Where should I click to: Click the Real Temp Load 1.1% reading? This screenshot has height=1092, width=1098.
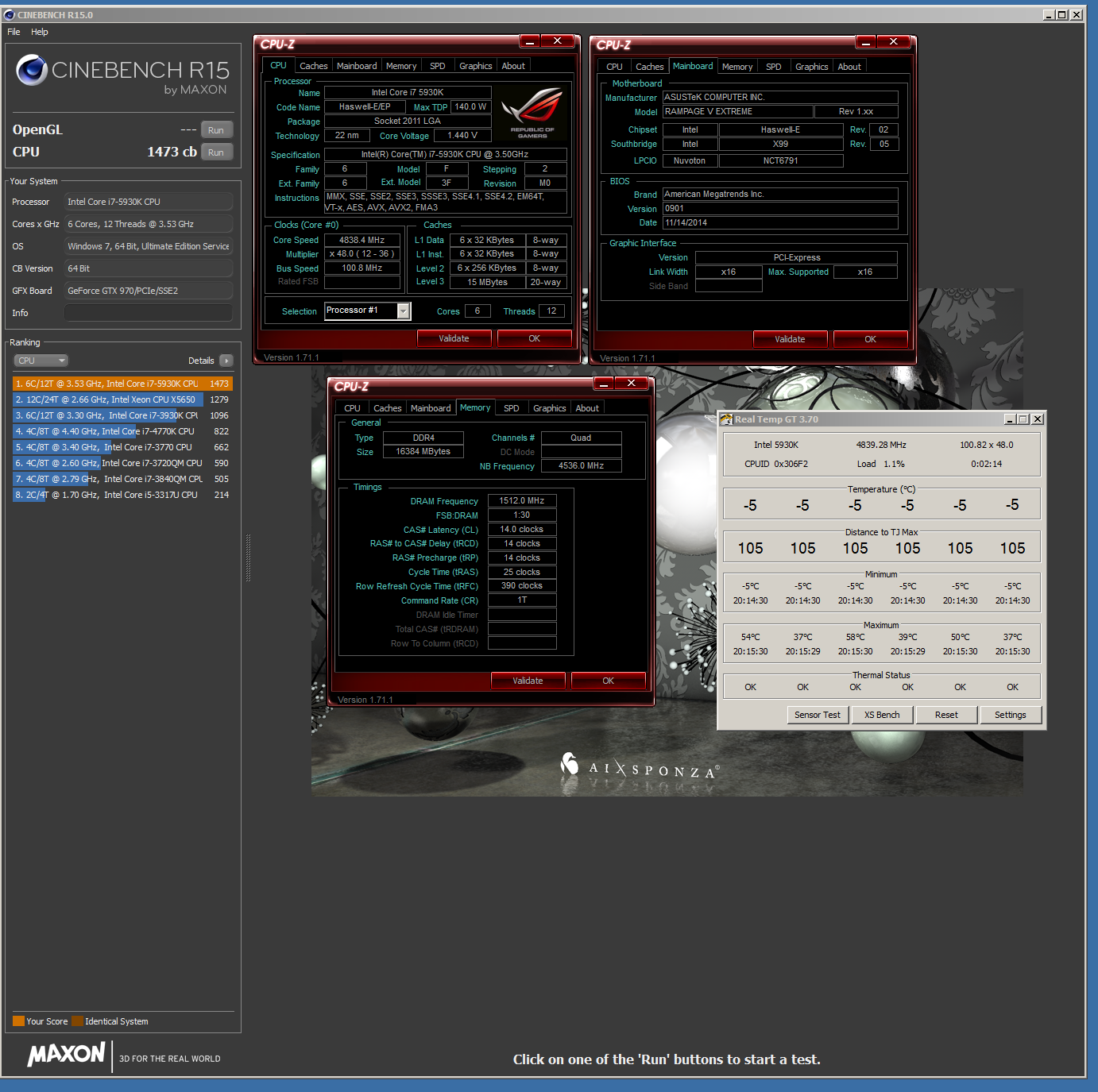point(881,464)
